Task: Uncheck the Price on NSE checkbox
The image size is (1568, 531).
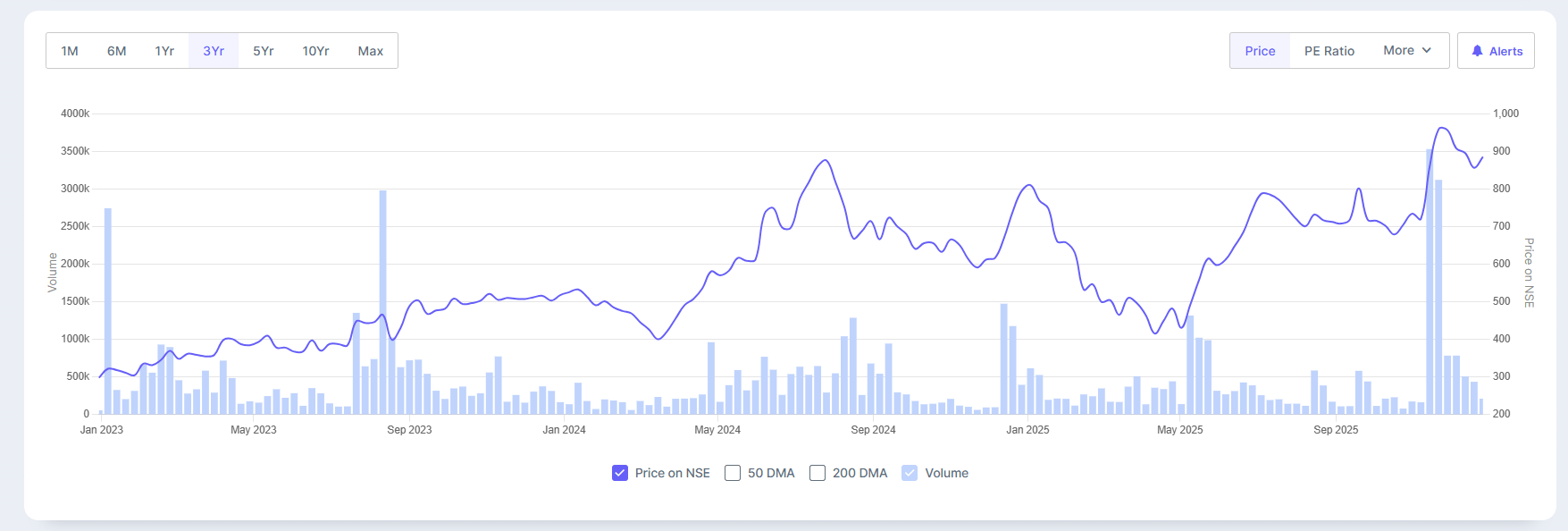Action: (x=620, y=473)
